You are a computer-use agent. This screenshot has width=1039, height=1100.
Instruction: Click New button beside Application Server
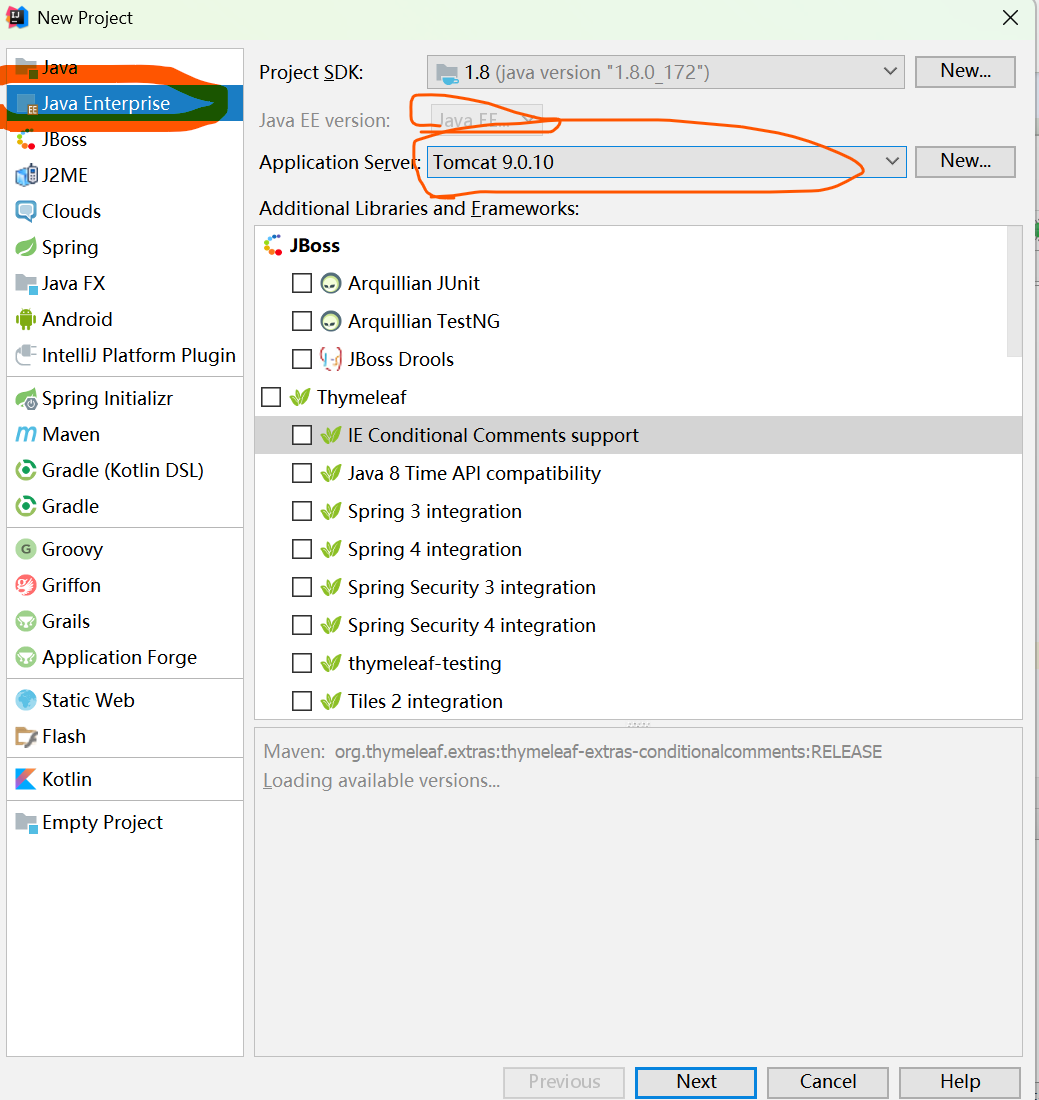[965, 161]
